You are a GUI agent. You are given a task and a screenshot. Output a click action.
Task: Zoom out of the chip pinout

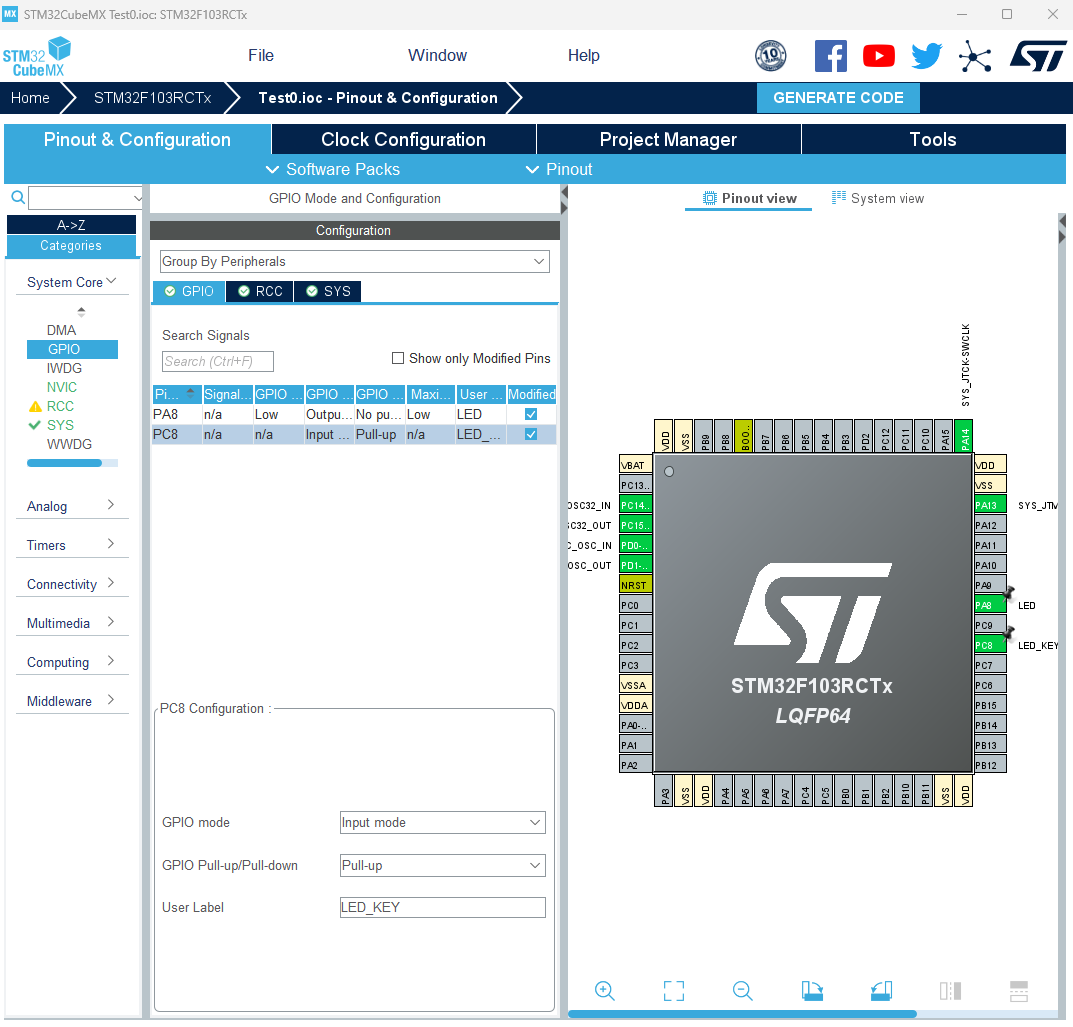[x=742, y=990]
